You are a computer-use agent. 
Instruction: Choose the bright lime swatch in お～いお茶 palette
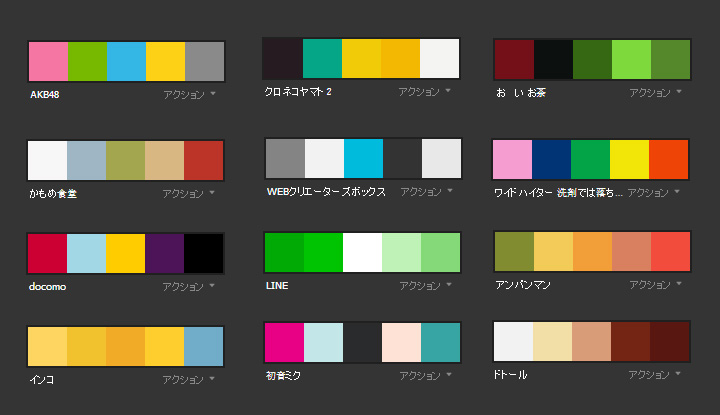pos(631,60)
